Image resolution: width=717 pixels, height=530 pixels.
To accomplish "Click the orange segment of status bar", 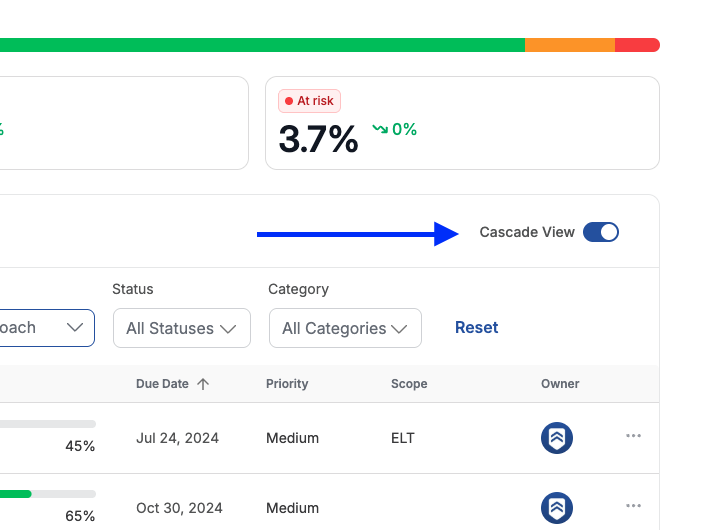I will pos(570,45).
